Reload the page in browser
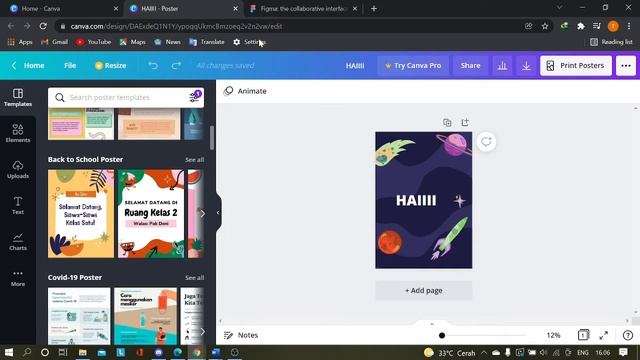Image resolution: width=640 pixels, height=360 pixels. point(43,26)
